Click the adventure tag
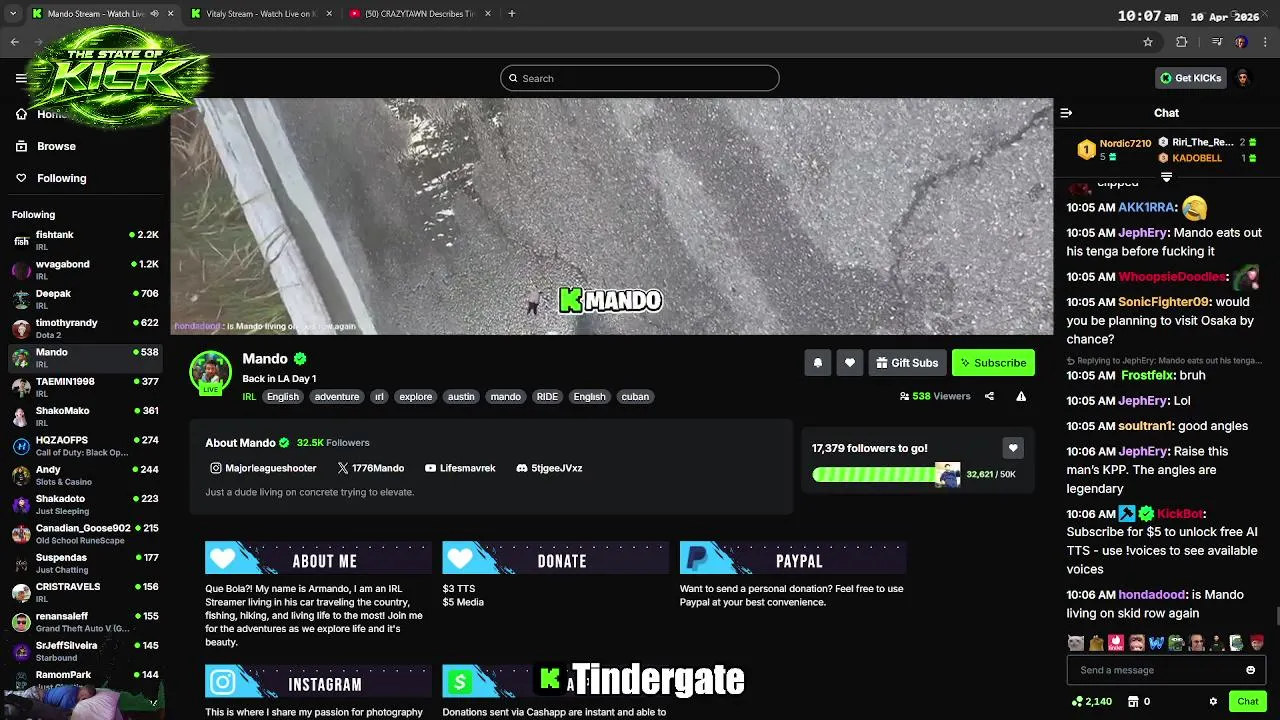 [x=337, y=397]
